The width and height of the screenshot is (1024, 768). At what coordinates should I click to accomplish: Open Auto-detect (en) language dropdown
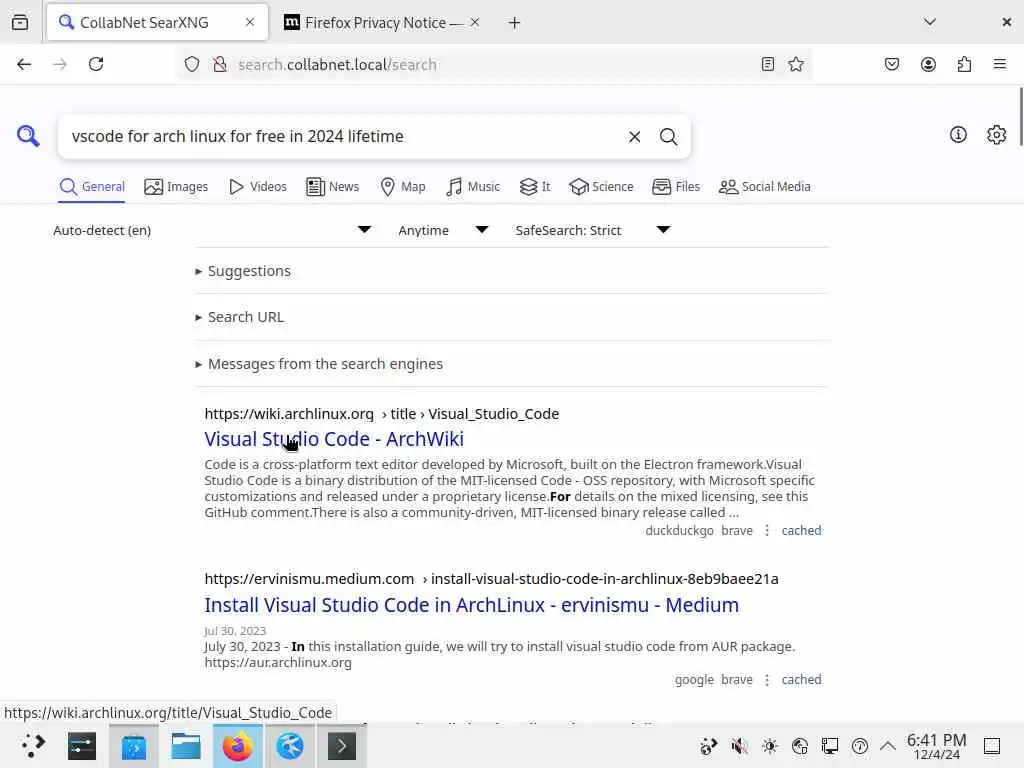click(x=212, y=230)
